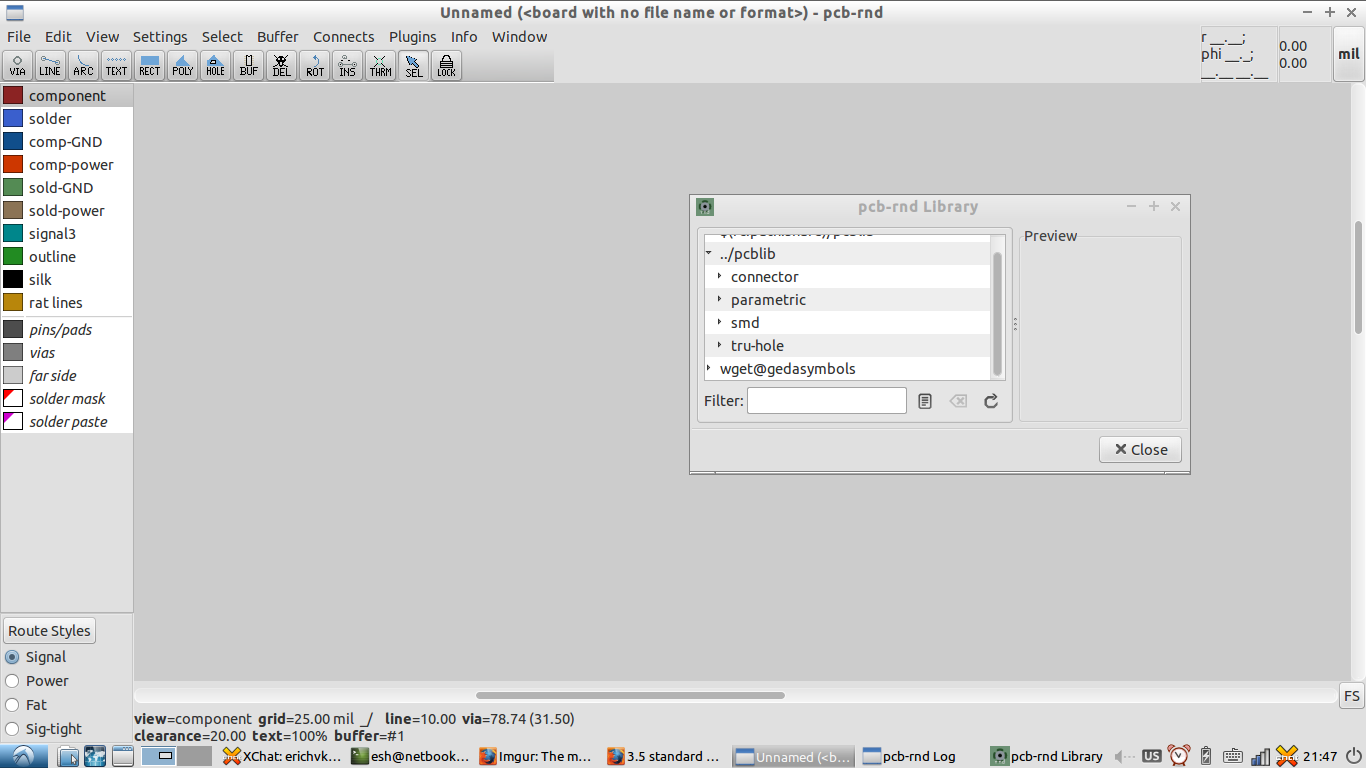Select the TEXT tool

coord(116,66)
